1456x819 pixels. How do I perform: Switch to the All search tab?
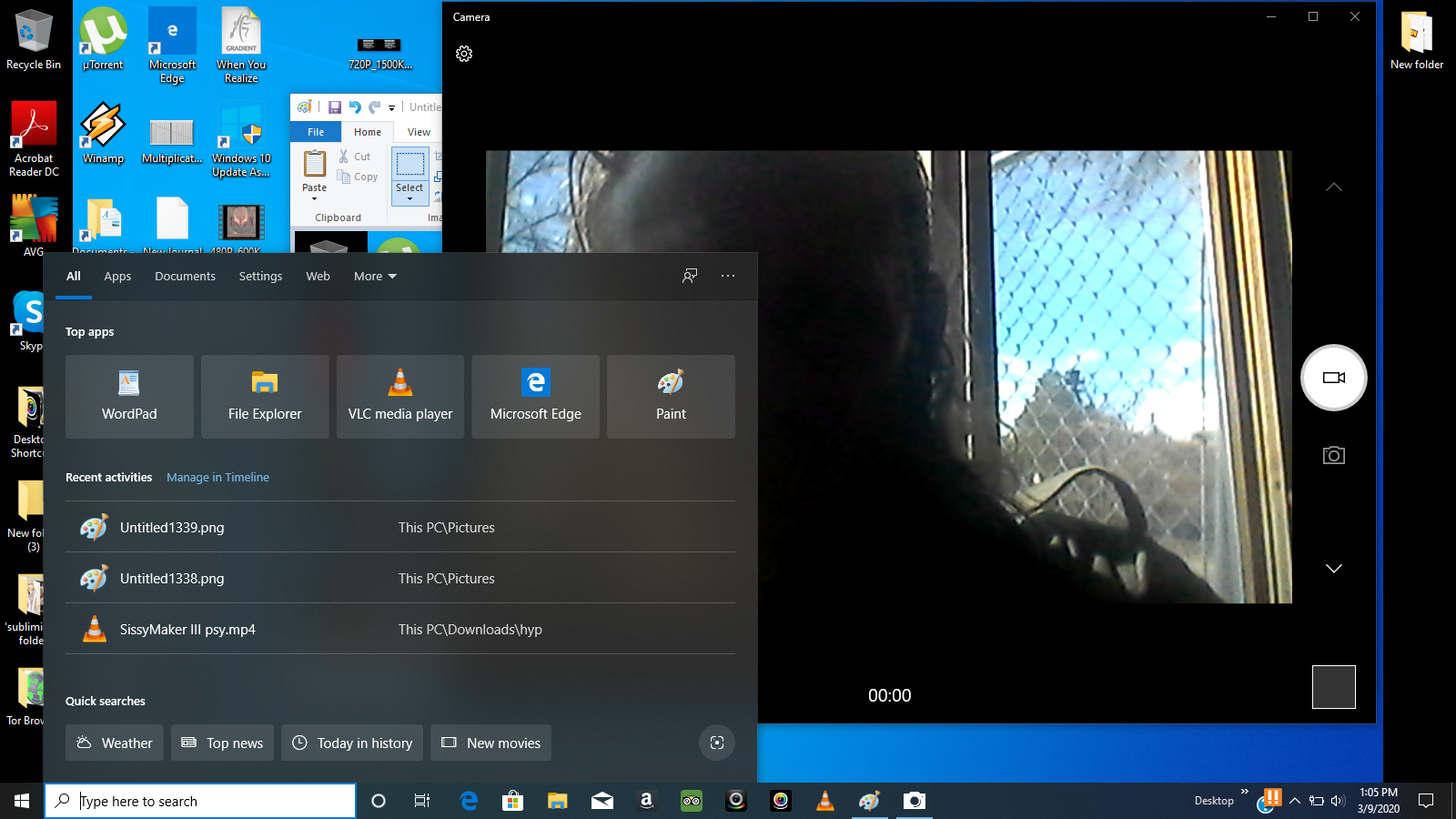(x=74, y=277)
